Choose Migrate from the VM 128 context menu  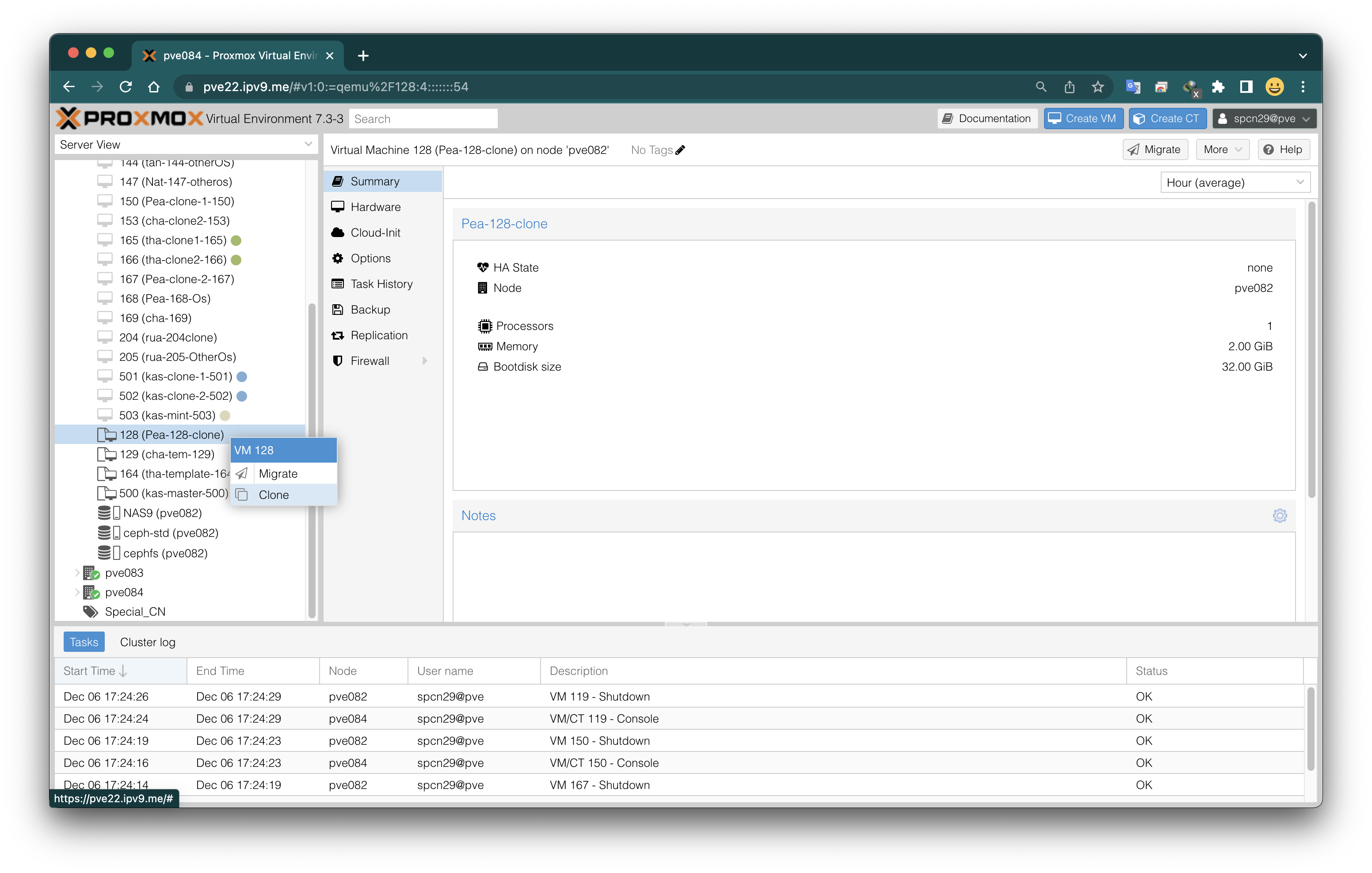pyautogui.click(x=283, y=473)
